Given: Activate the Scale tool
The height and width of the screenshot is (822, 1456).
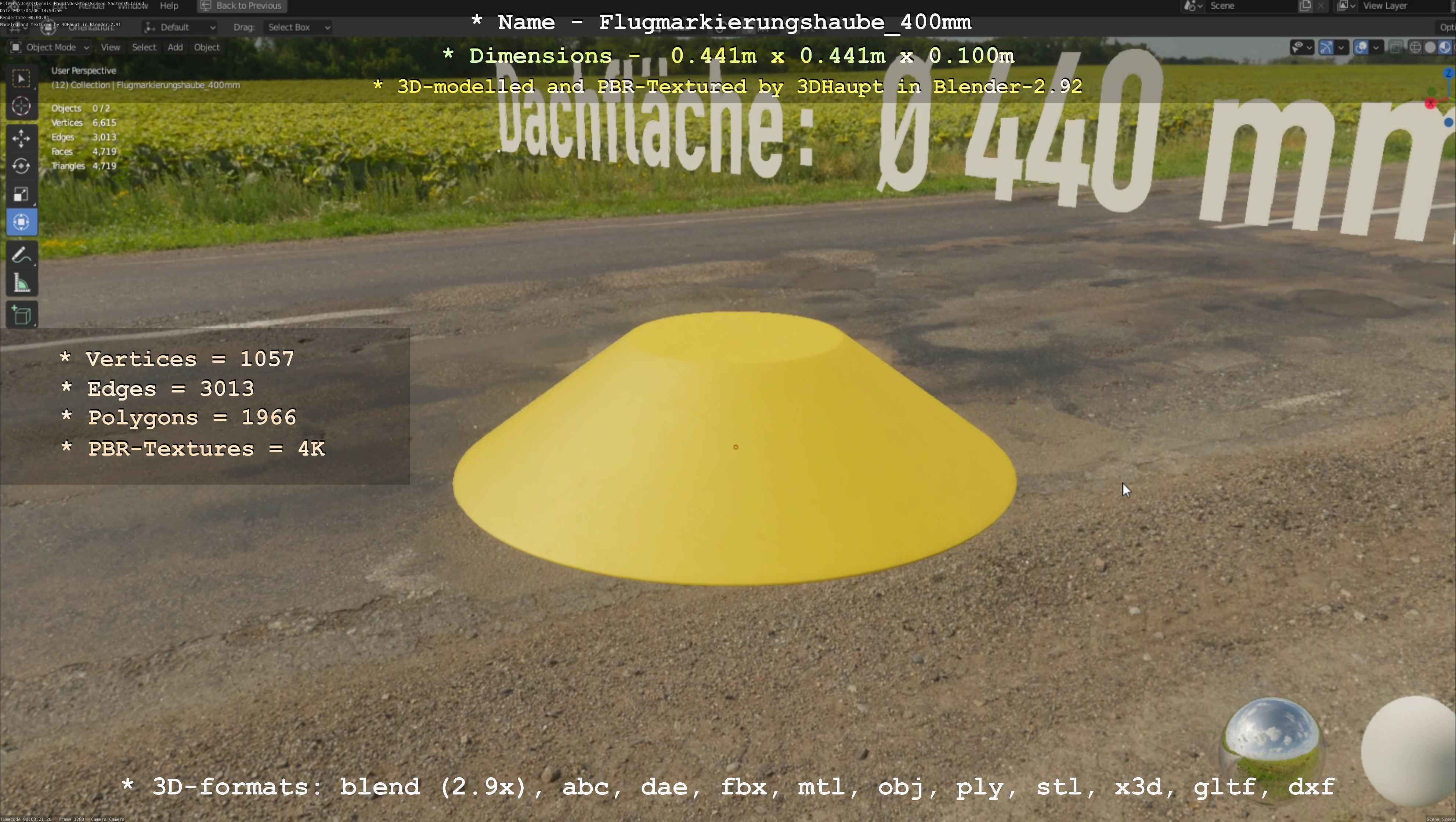Looking at the screenshot, I should click(x=21, y=194).
